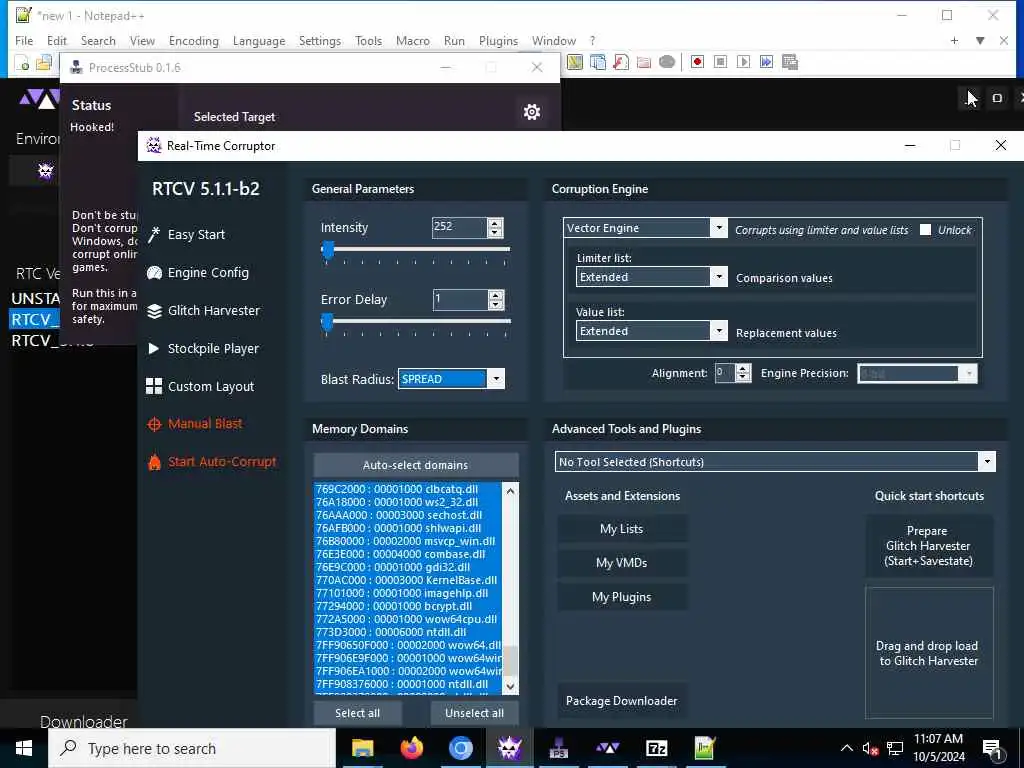Click Unselect all button
This screenshot has height=768, width=1024.
[474, 713]
